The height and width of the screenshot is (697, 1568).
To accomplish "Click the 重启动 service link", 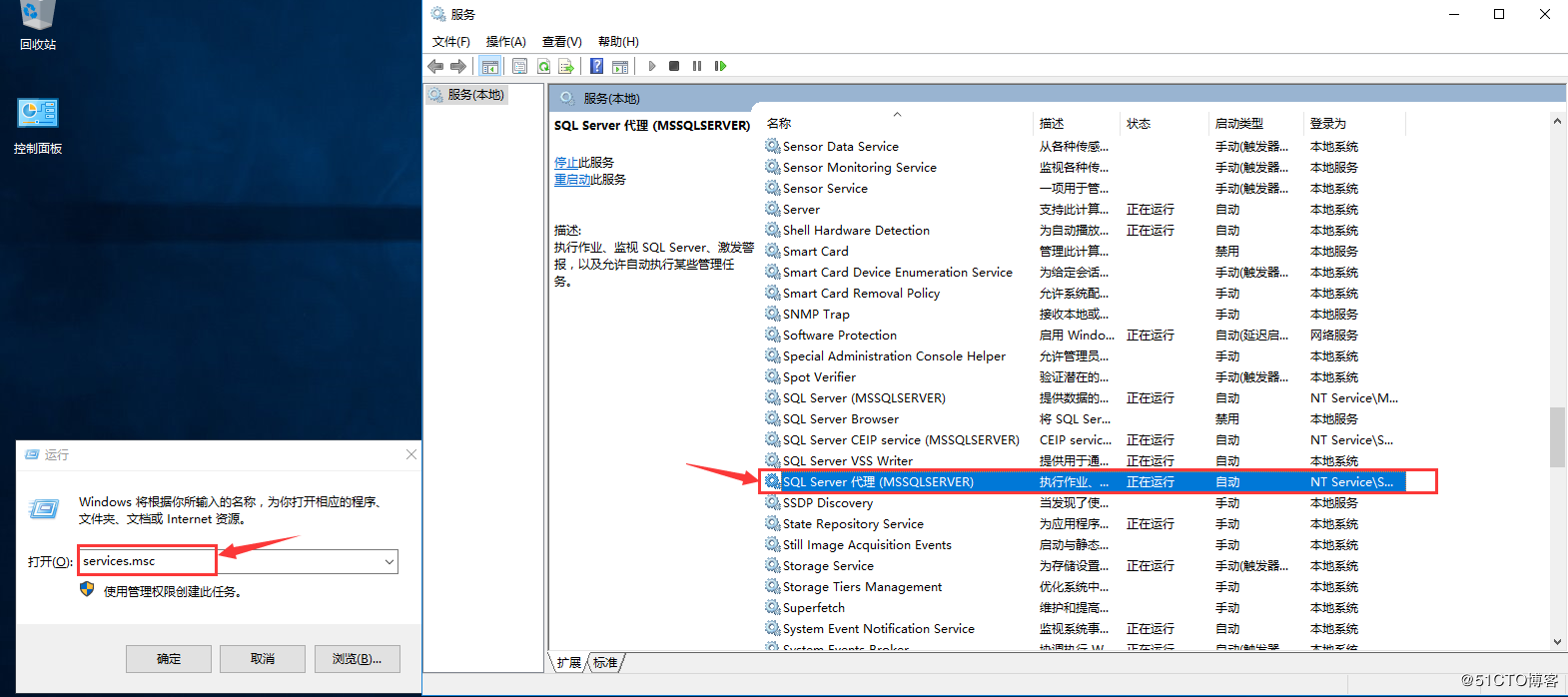I will tap(572, 180).
